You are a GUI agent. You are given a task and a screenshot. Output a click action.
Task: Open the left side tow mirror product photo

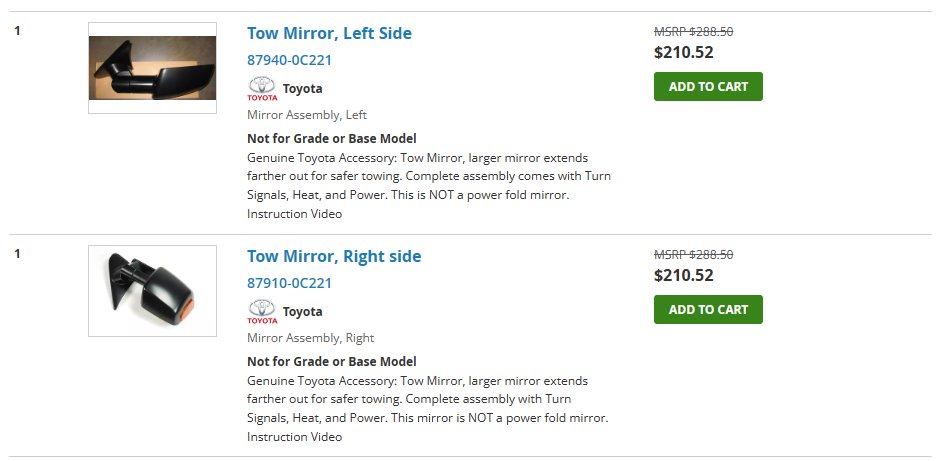tap(152, 68)
